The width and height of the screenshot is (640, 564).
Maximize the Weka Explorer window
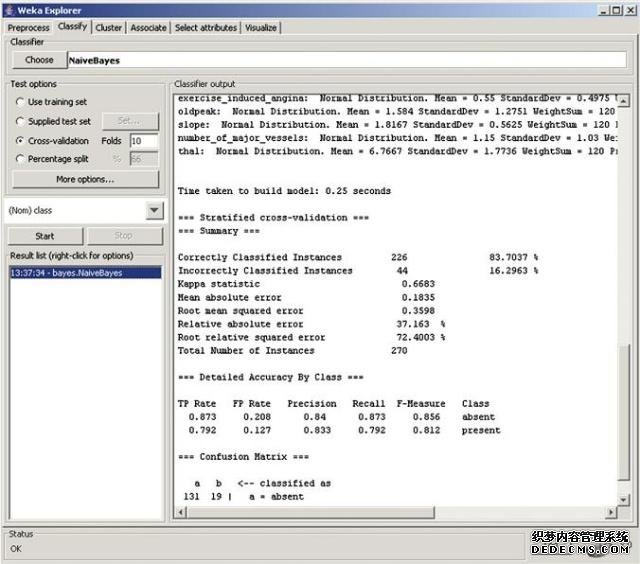tap(616, 9)
